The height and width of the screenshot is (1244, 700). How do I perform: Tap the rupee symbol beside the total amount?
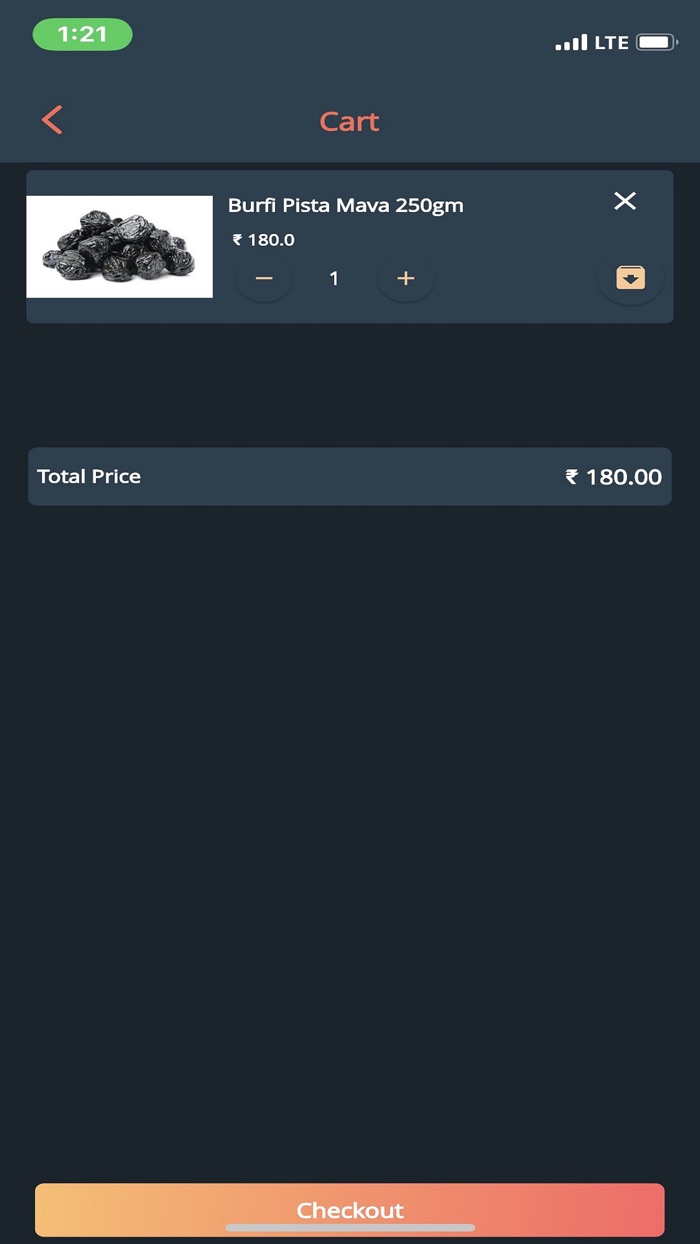(x=572, y=476)
